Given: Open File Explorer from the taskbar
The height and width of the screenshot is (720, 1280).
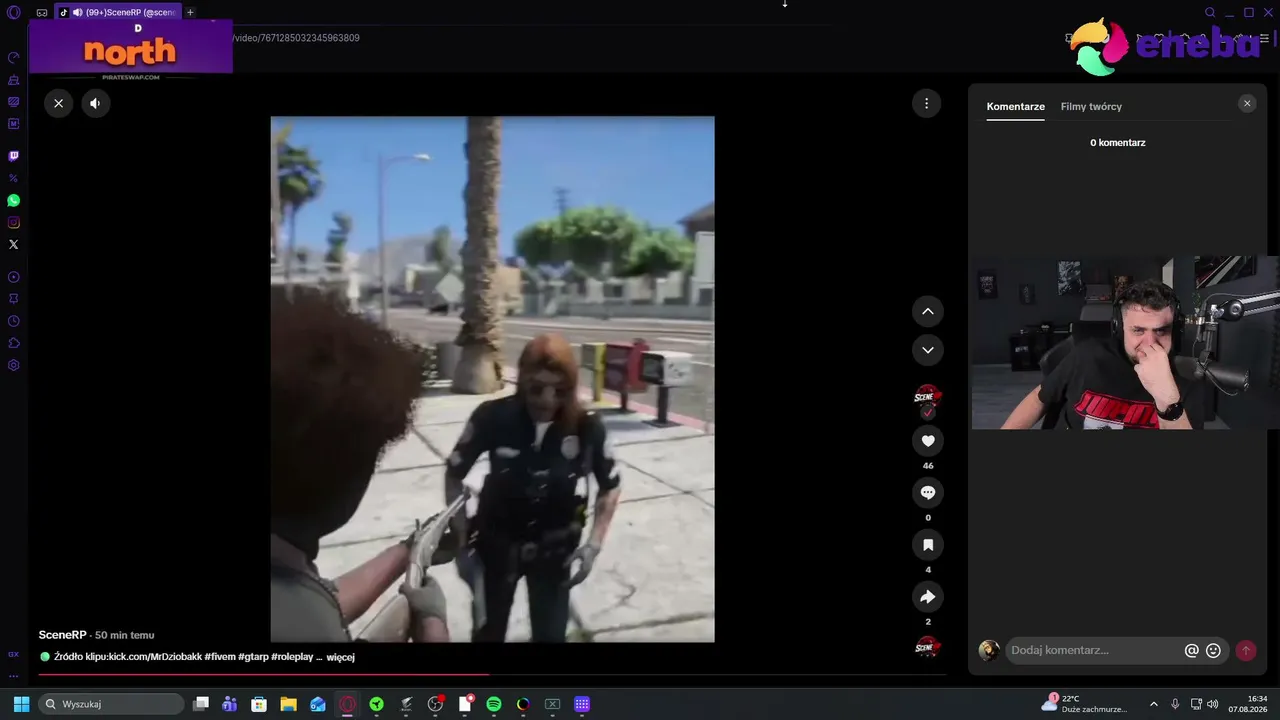Looking at the screenshot, I should [288, 704].
